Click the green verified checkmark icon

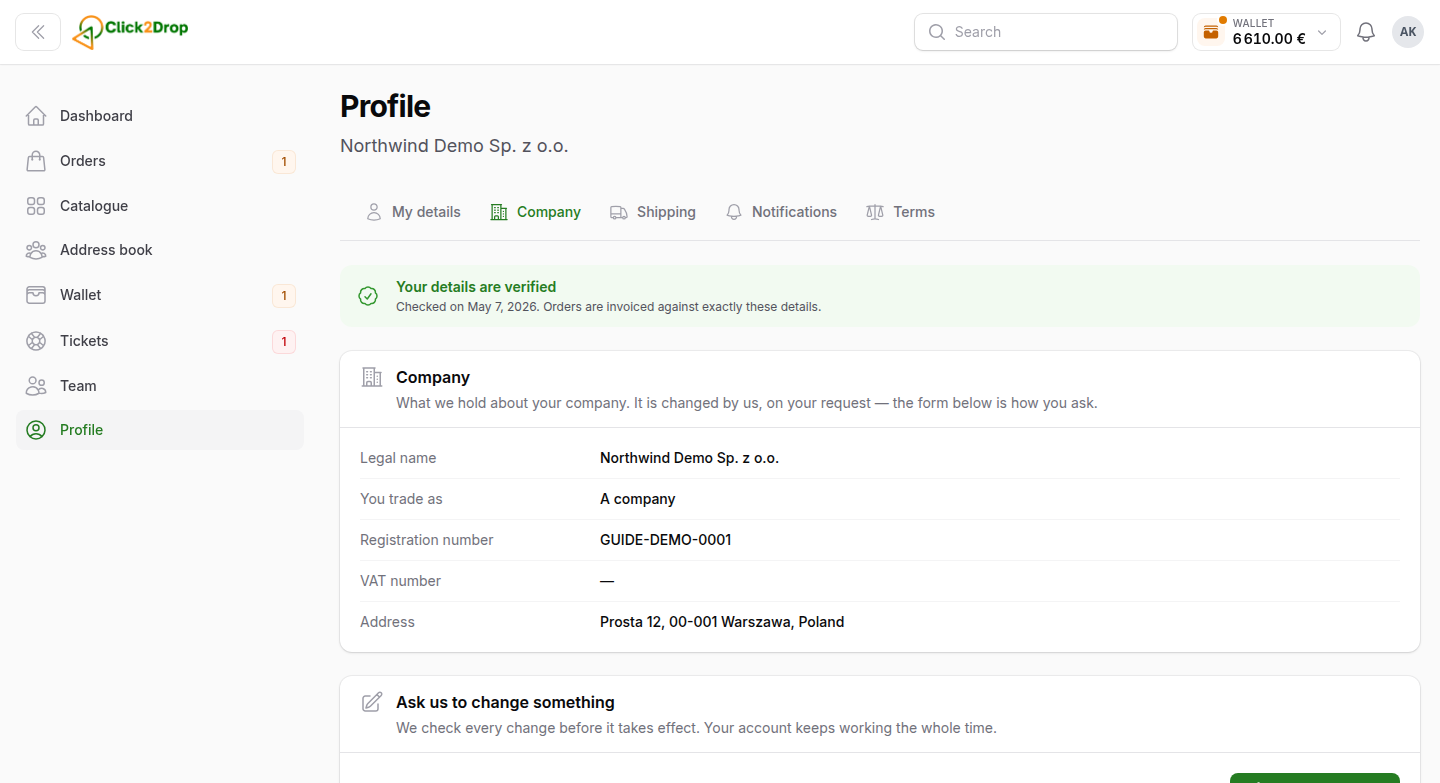(368, 296)
